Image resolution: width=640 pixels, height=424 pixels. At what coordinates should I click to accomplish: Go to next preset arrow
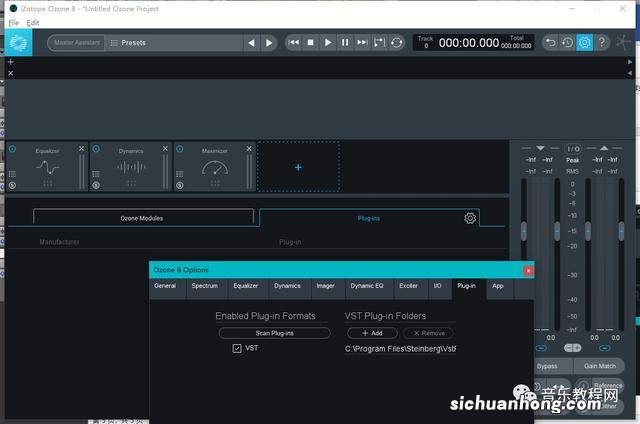pos(269,42)
